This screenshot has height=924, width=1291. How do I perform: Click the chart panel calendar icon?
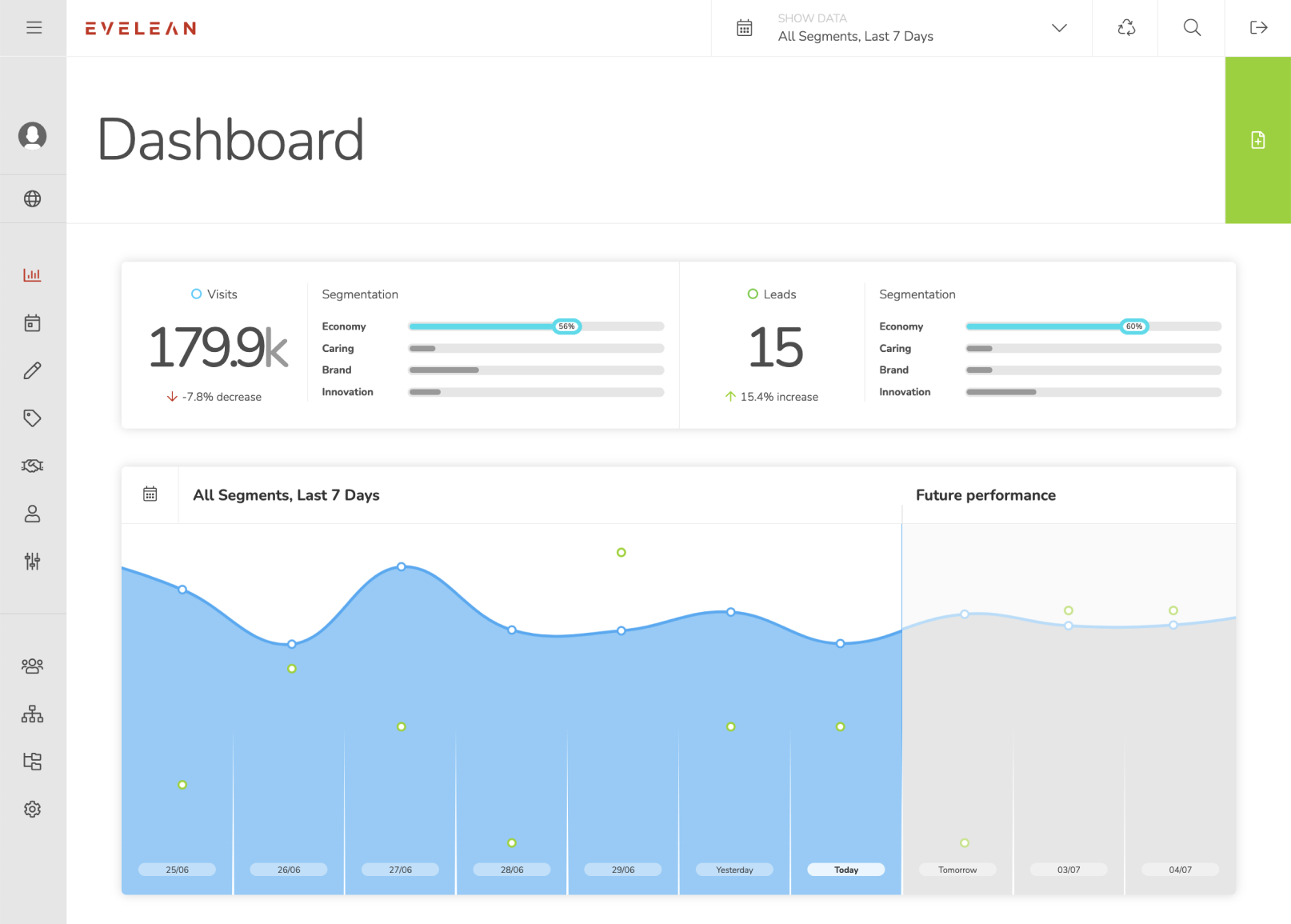[x=150, y=494]
